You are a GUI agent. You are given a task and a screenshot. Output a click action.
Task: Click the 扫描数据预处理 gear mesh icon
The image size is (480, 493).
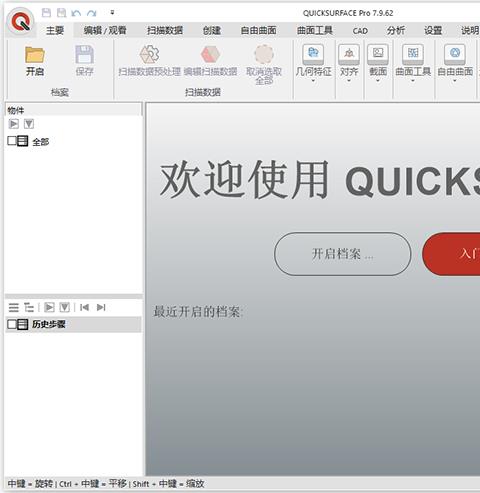pyautogui.click(x=149, y=54)
